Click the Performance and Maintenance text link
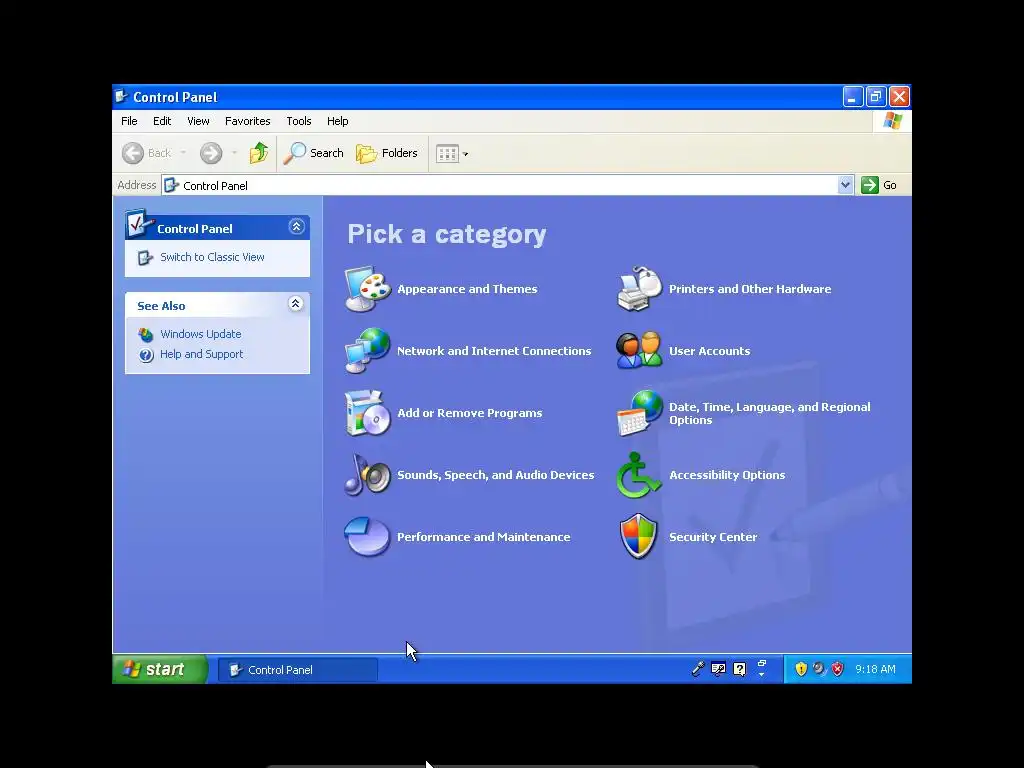 point(483,537)
